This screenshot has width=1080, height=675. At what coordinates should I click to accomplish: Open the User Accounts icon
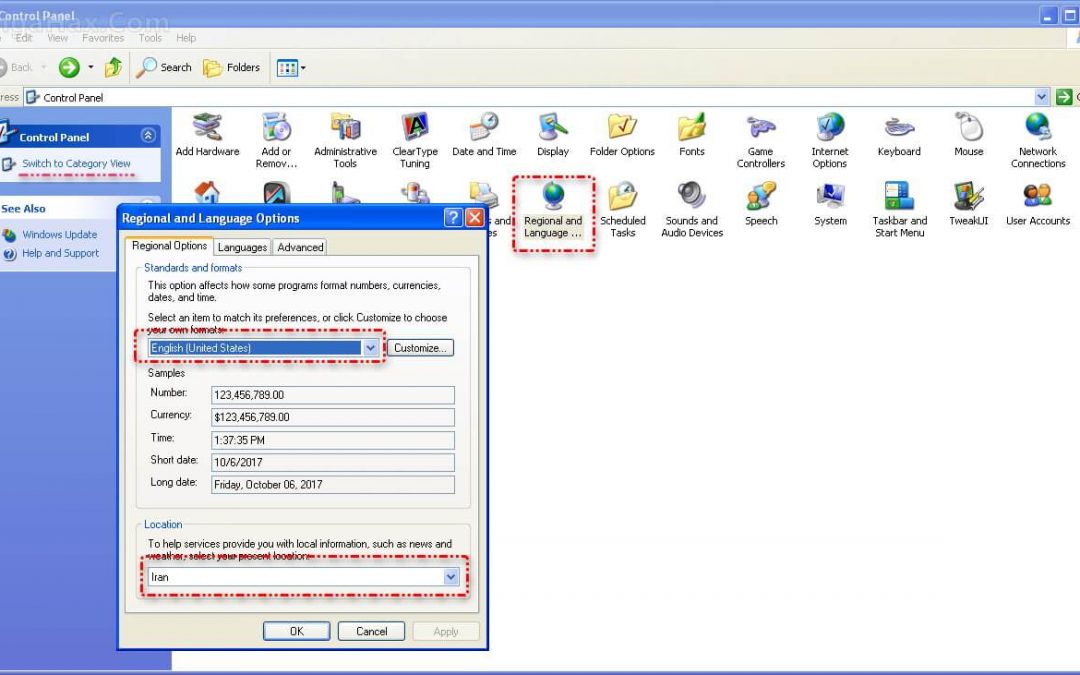coord(1037,198)
